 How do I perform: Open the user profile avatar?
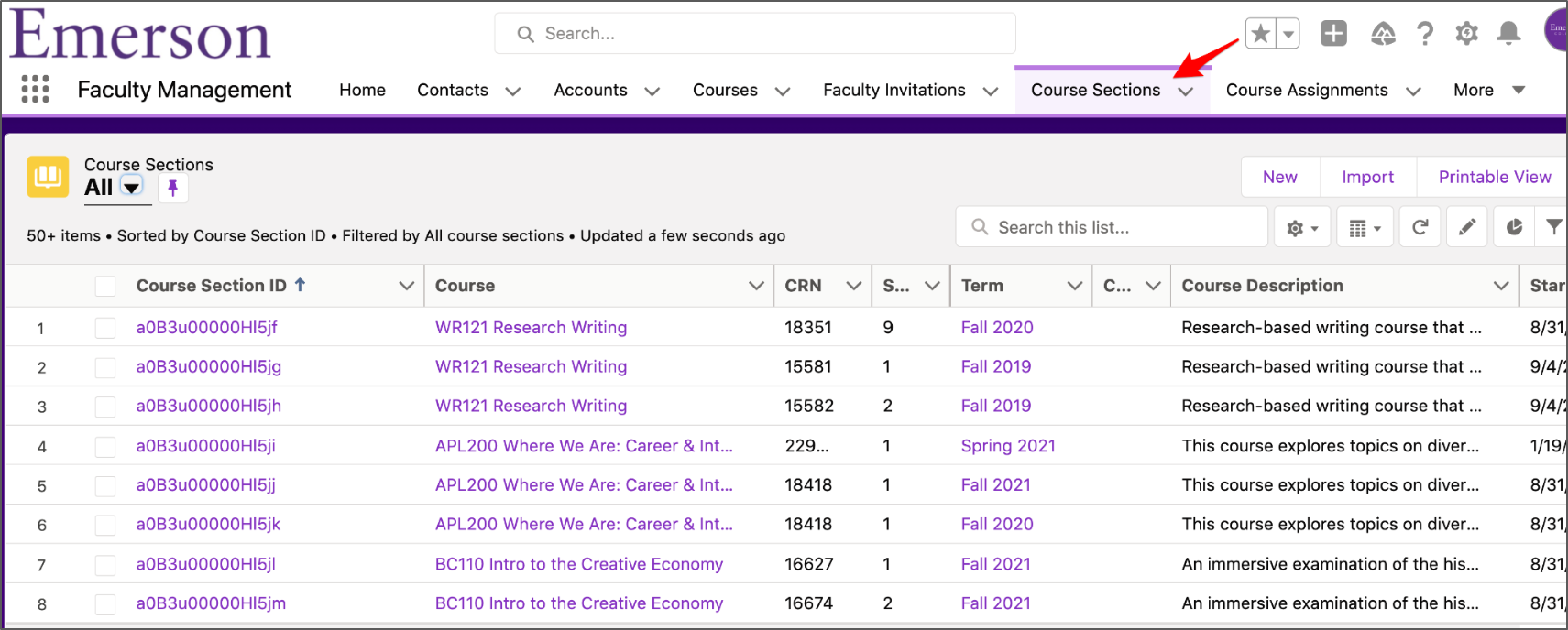(x=1556, y=29)
